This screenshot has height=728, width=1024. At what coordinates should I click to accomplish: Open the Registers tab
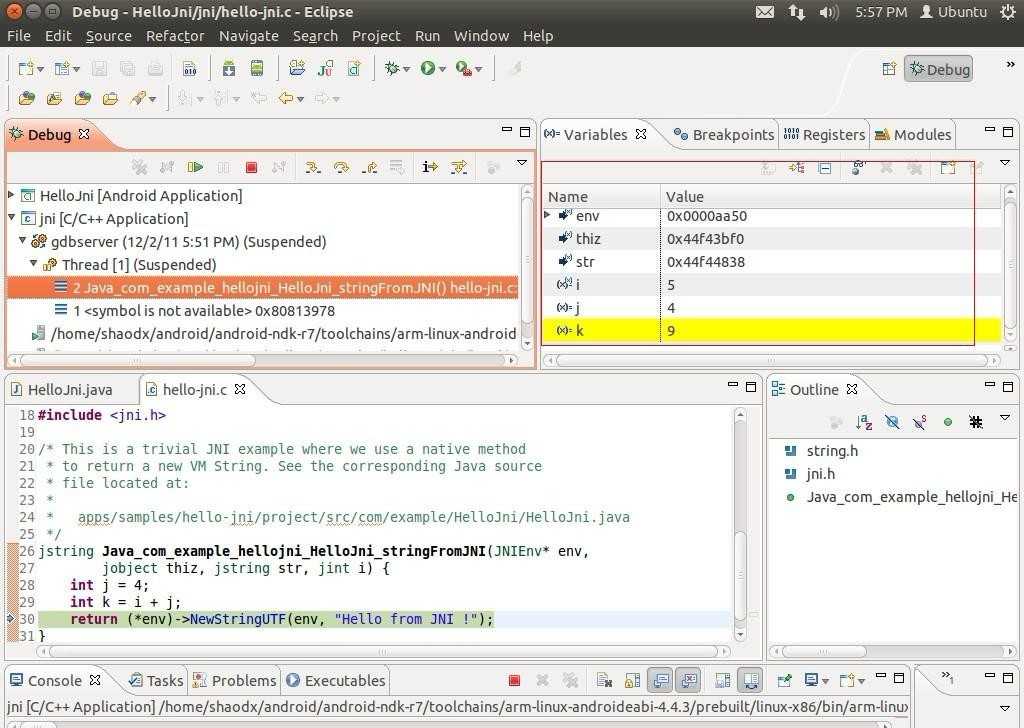(x=824, y=135)
